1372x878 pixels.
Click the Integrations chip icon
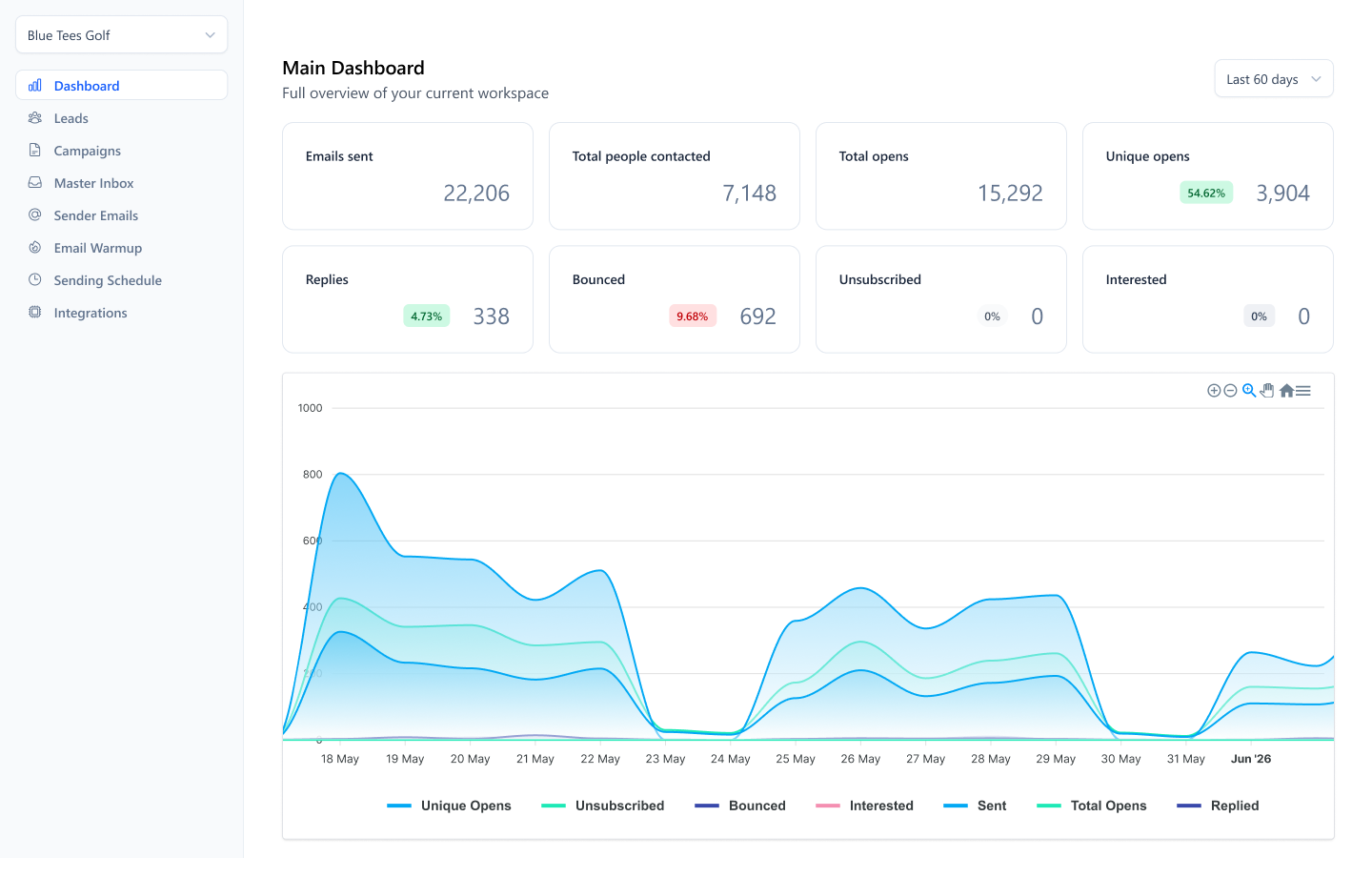click(x=35, y=313)
